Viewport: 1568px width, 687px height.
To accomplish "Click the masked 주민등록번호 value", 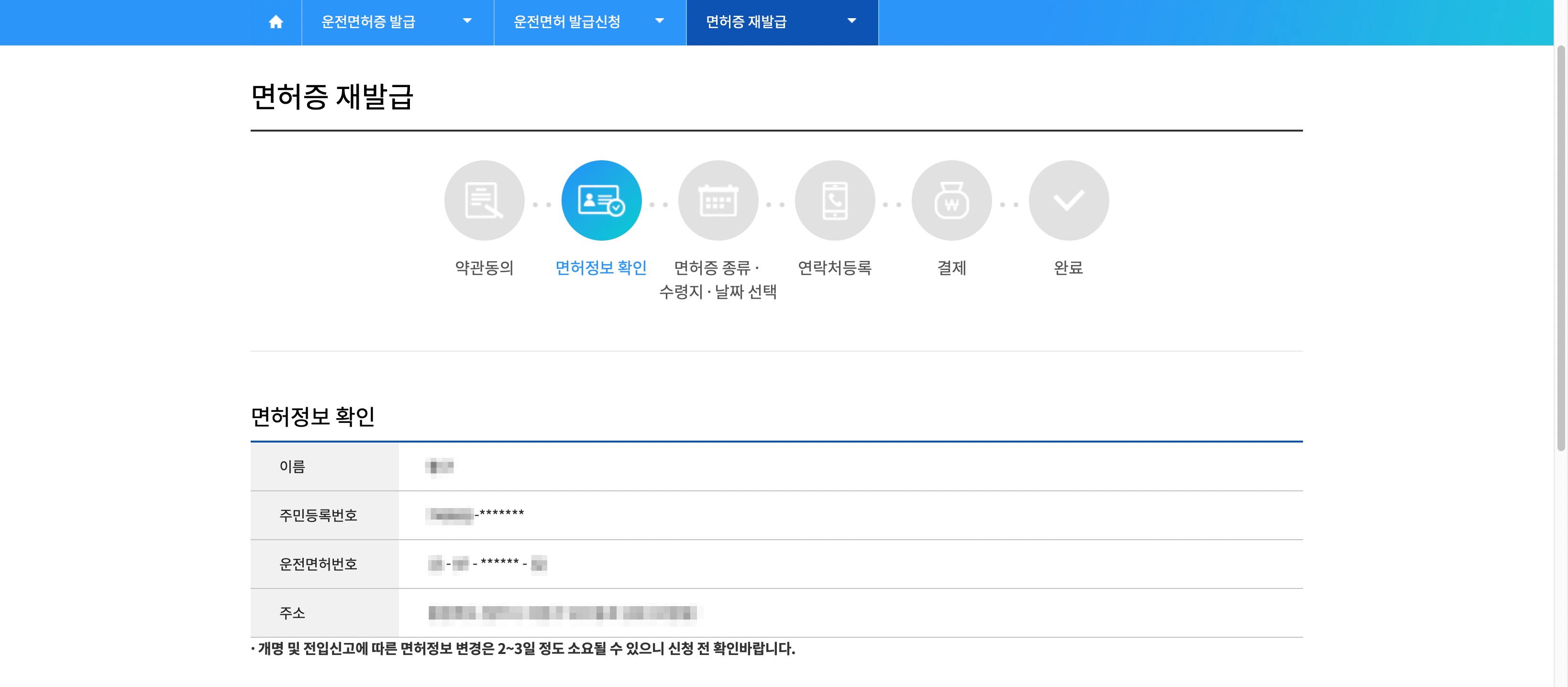I will [475, 515].
